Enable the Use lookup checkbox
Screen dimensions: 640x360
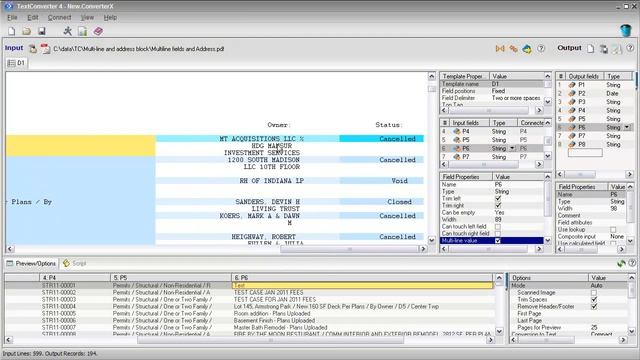(x=613, y=230)
